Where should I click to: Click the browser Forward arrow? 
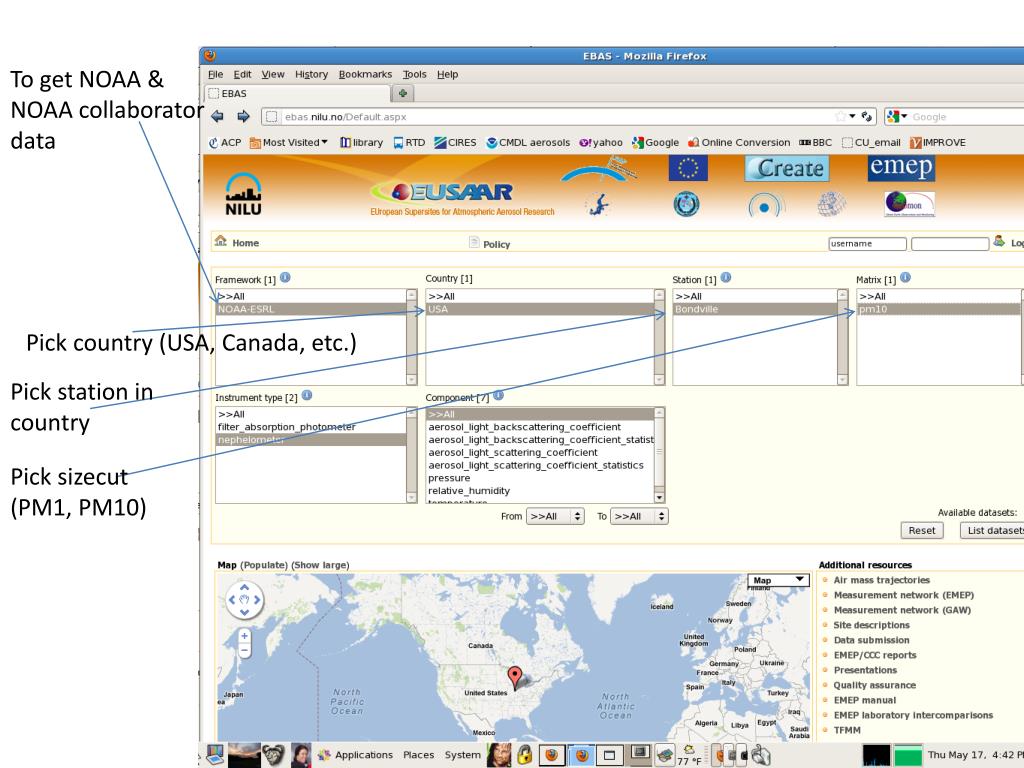244,116
